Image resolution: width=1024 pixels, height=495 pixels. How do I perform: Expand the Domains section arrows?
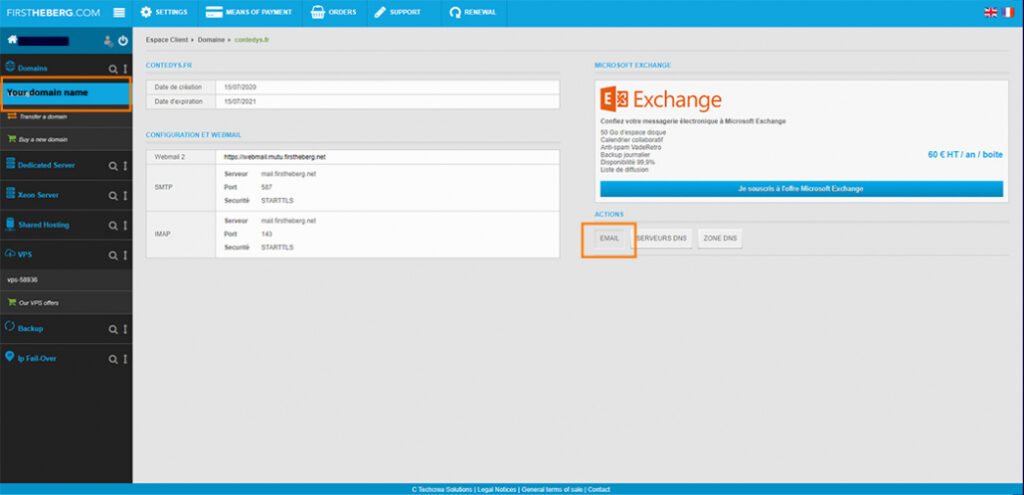coord(125,69)
